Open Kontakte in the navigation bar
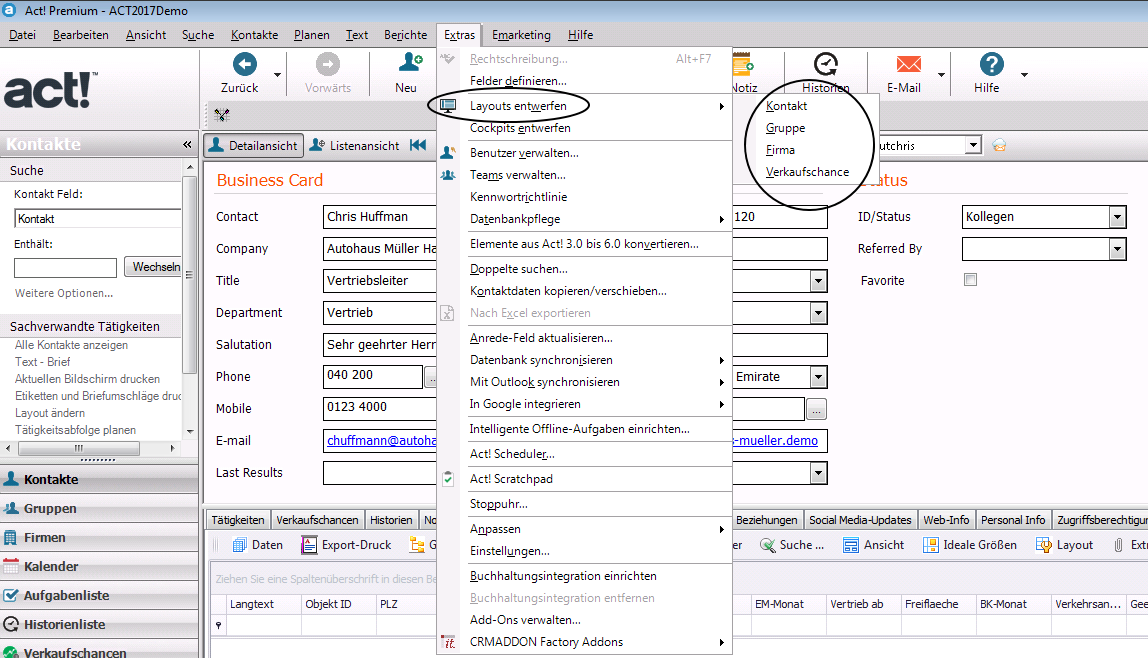The width and height of the screenshot is (1148, 658). [x=99, y=479]
